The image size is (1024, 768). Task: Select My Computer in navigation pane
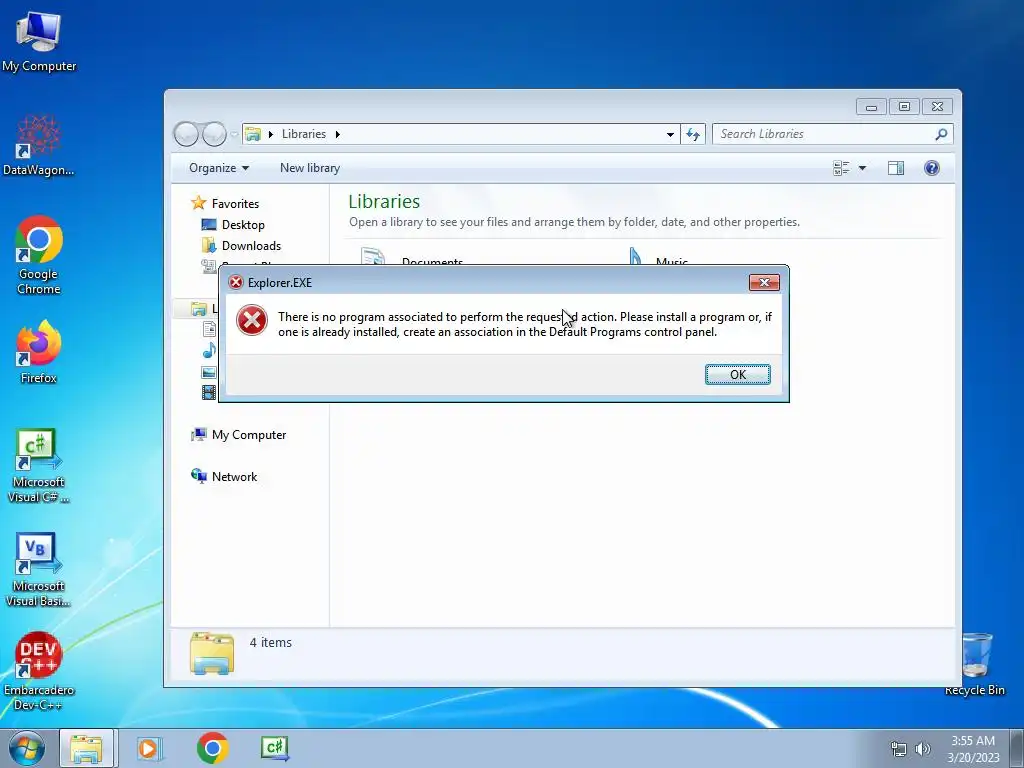(x=239, y=435)
